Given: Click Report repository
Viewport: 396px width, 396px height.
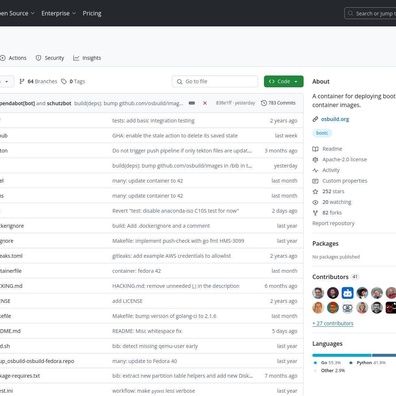Looking at the screenshot, I should tap(333, 223).
